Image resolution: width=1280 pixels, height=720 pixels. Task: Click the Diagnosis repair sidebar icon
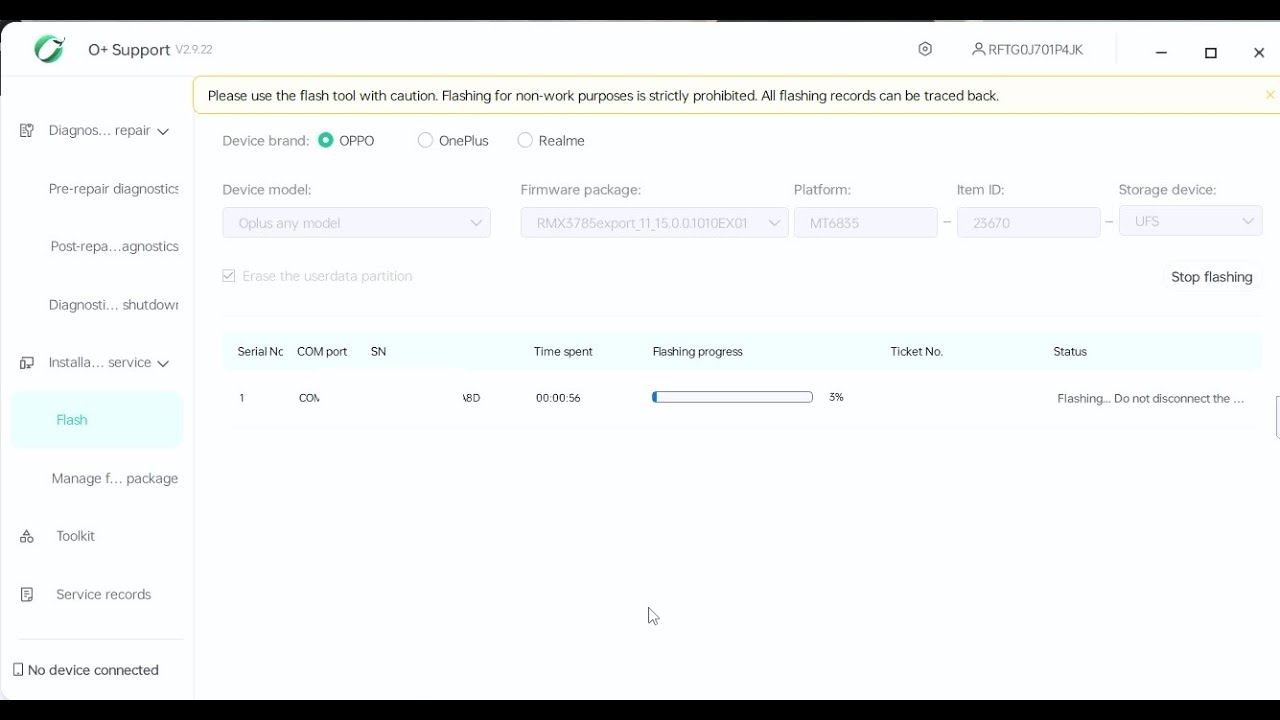point(27,130)
